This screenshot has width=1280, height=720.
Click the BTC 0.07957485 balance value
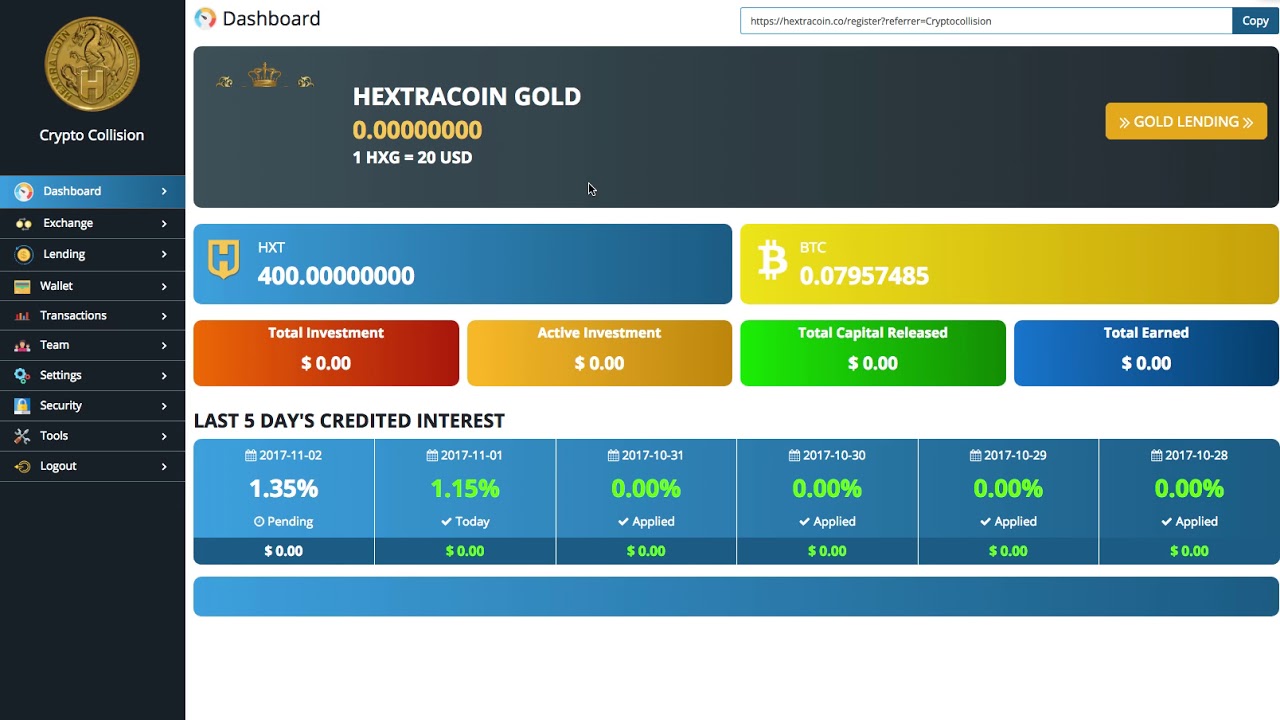864,276
